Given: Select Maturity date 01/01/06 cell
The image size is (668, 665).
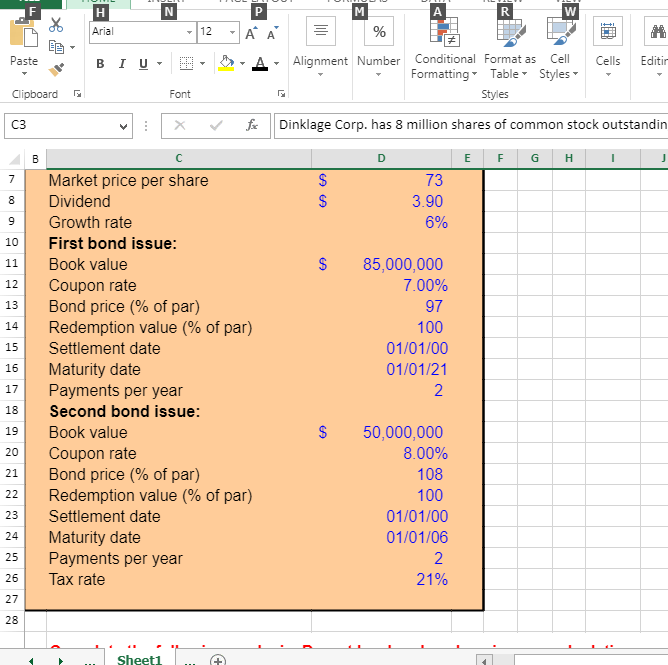Looking at the screenshot, I should (x=381, y=537).
